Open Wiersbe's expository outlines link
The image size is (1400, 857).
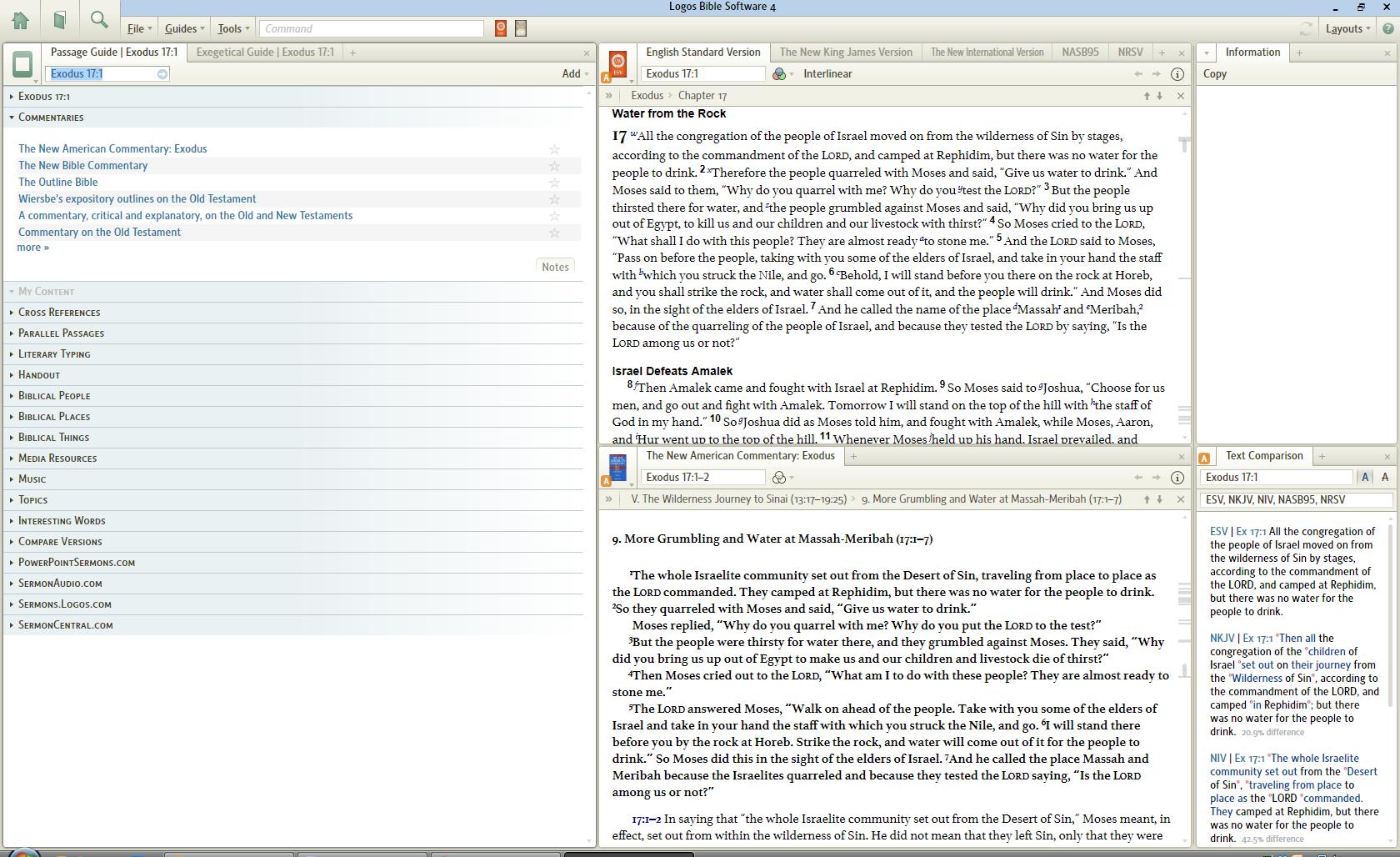click(137, 199)
